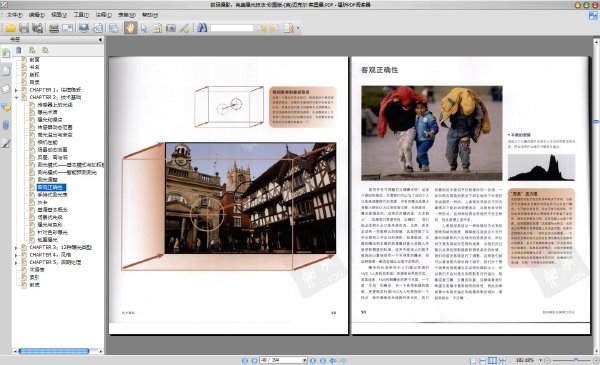Click the zoom slider in status bar
The image size is (600, 365).
(572, 360)
